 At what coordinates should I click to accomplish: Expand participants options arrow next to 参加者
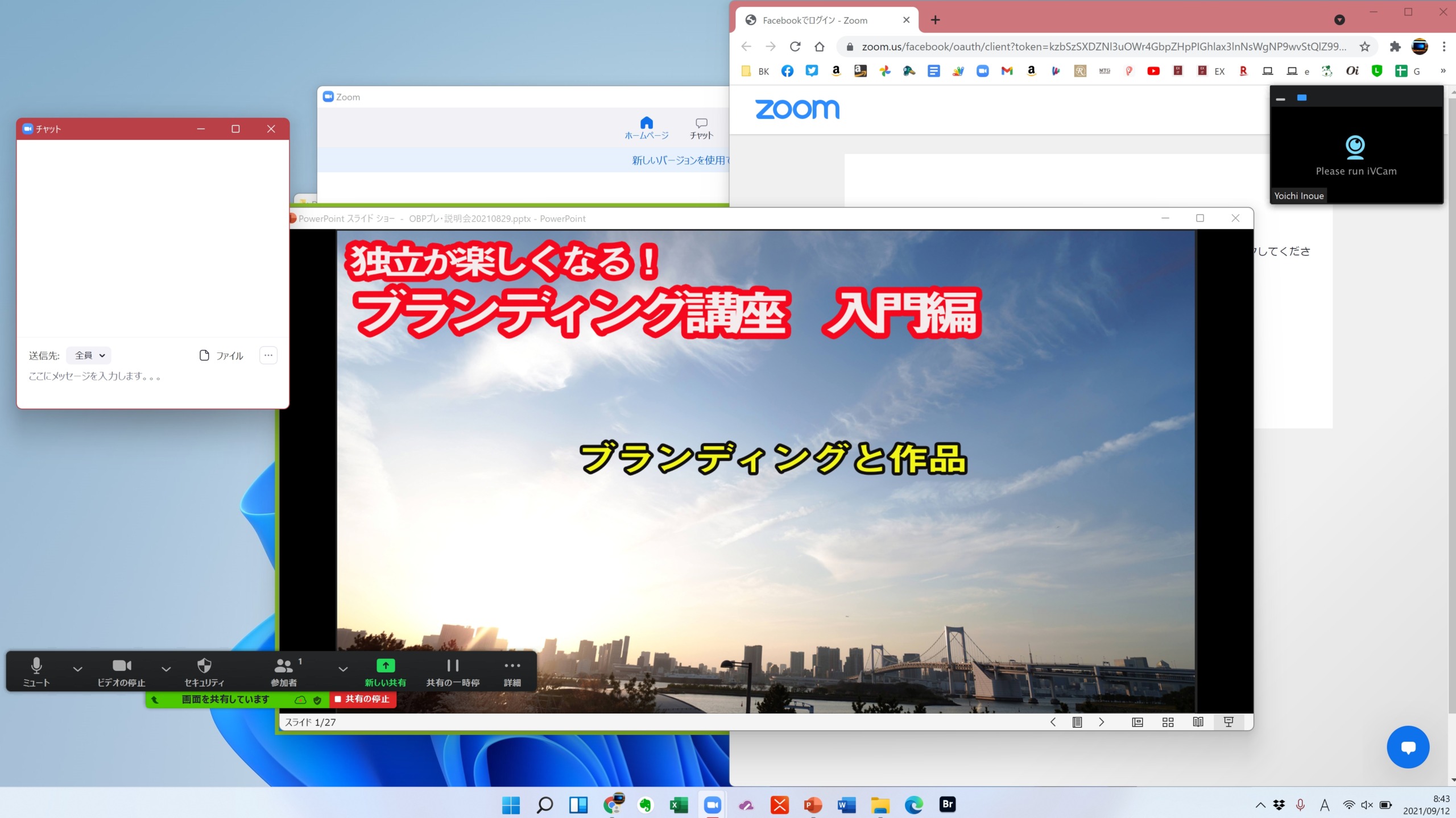coord(343,669)
